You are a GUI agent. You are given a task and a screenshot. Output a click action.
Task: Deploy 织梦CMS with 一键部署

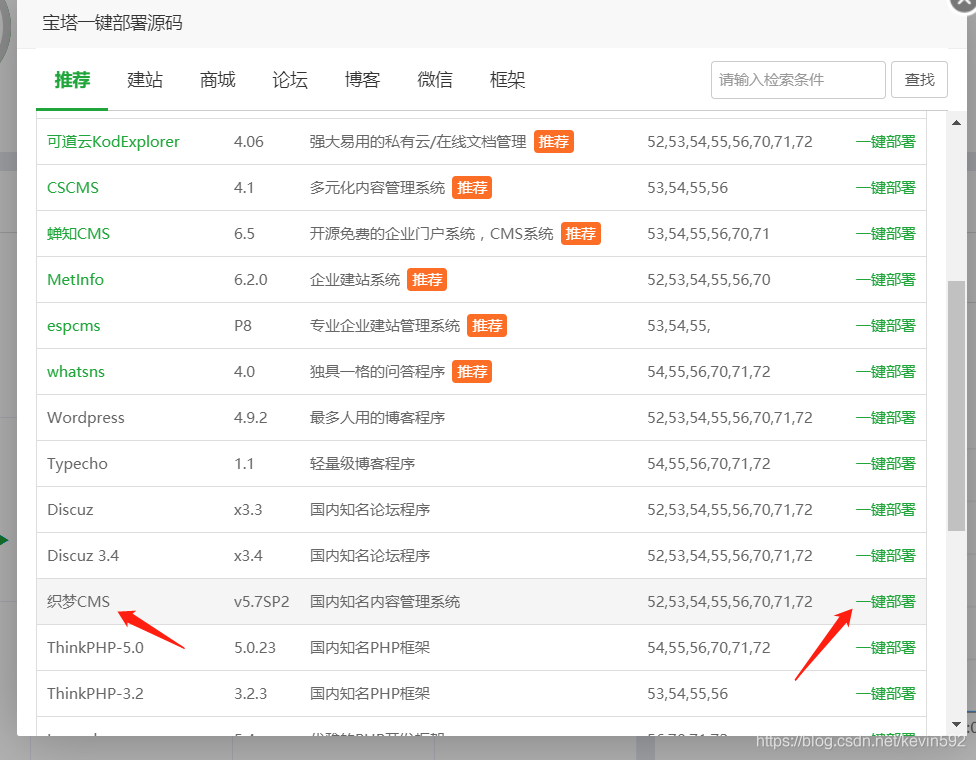(886, 602)
